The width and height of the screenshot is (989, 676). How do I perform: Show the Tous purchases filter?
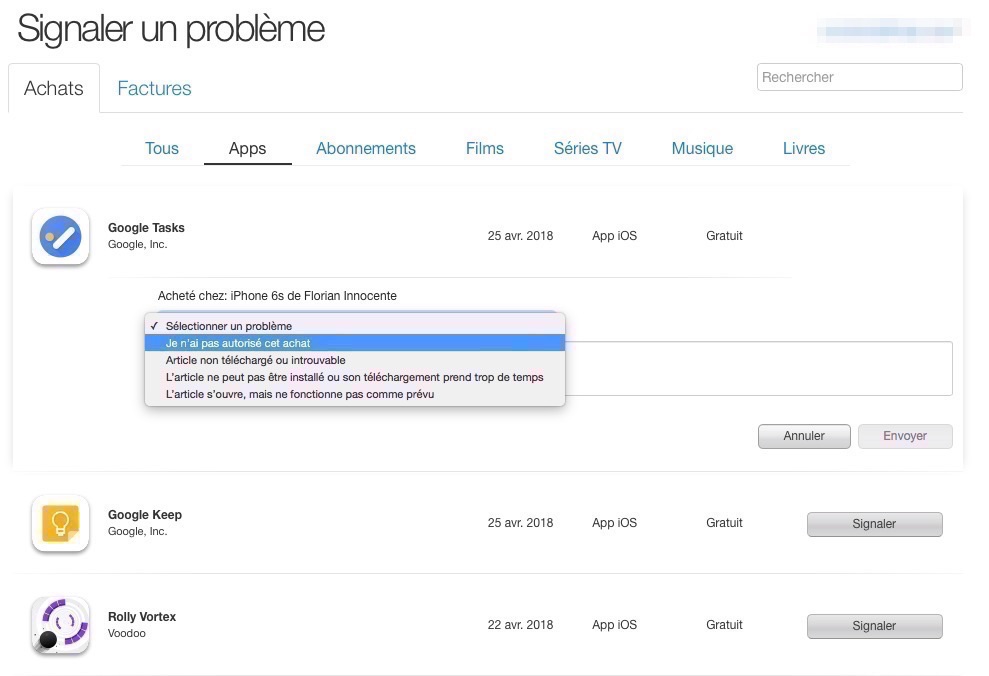[162, 148]
